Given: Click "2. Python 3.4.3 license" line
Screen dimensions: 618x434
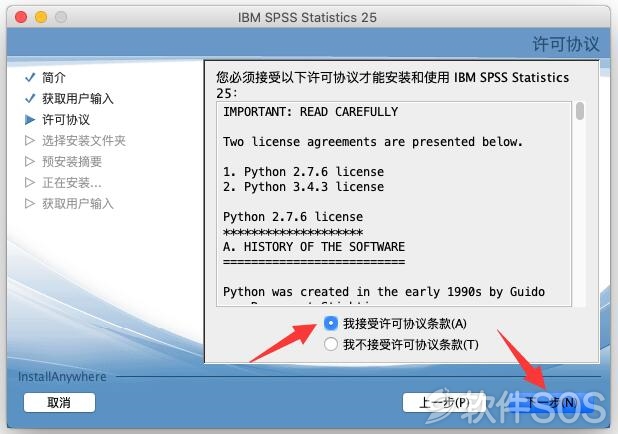Looking at the screenshot, I should (x=303, y=186).
